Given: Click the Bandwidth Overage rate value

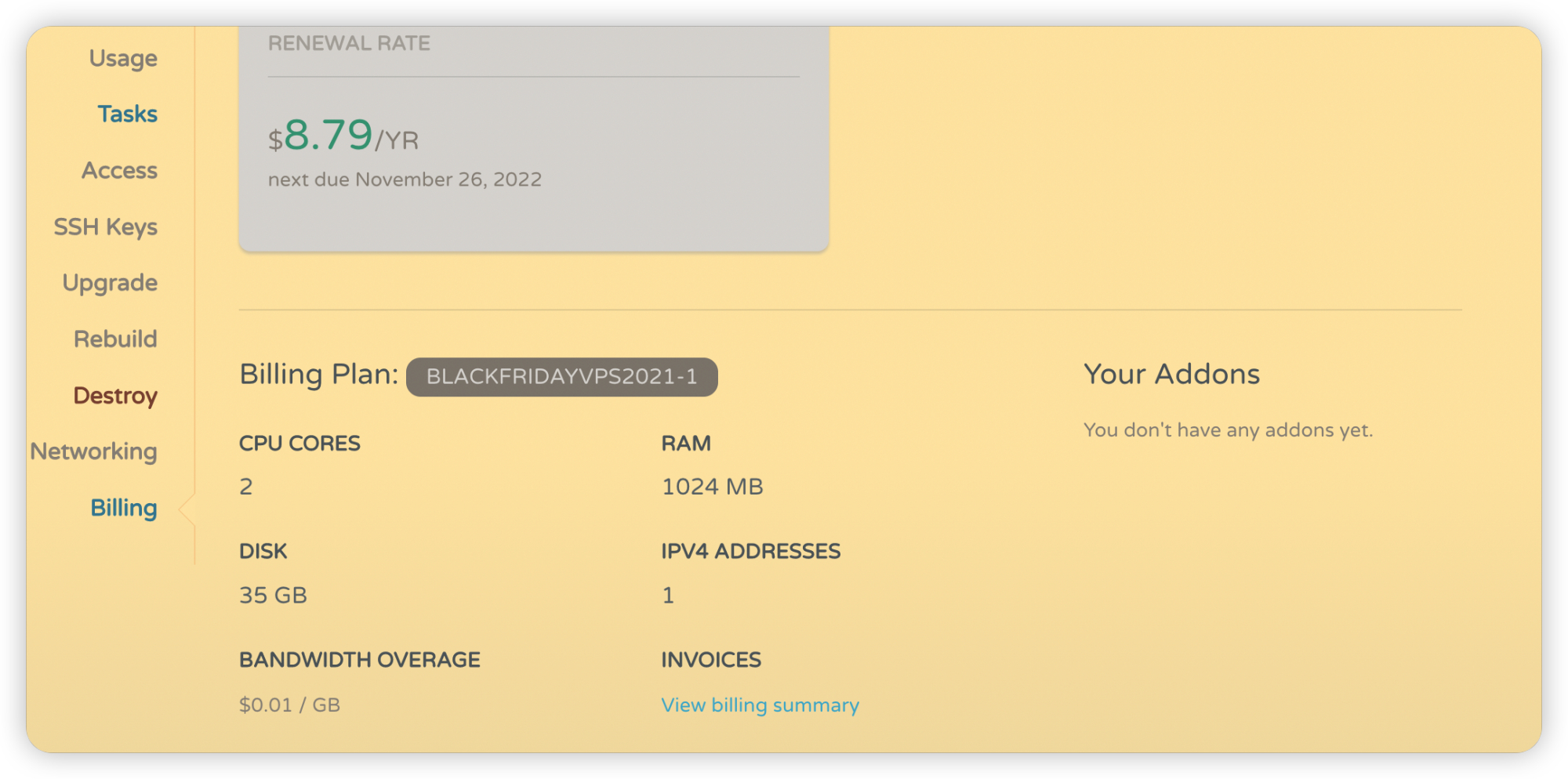Looking at the screenshot, I should [x=289, y=705].
